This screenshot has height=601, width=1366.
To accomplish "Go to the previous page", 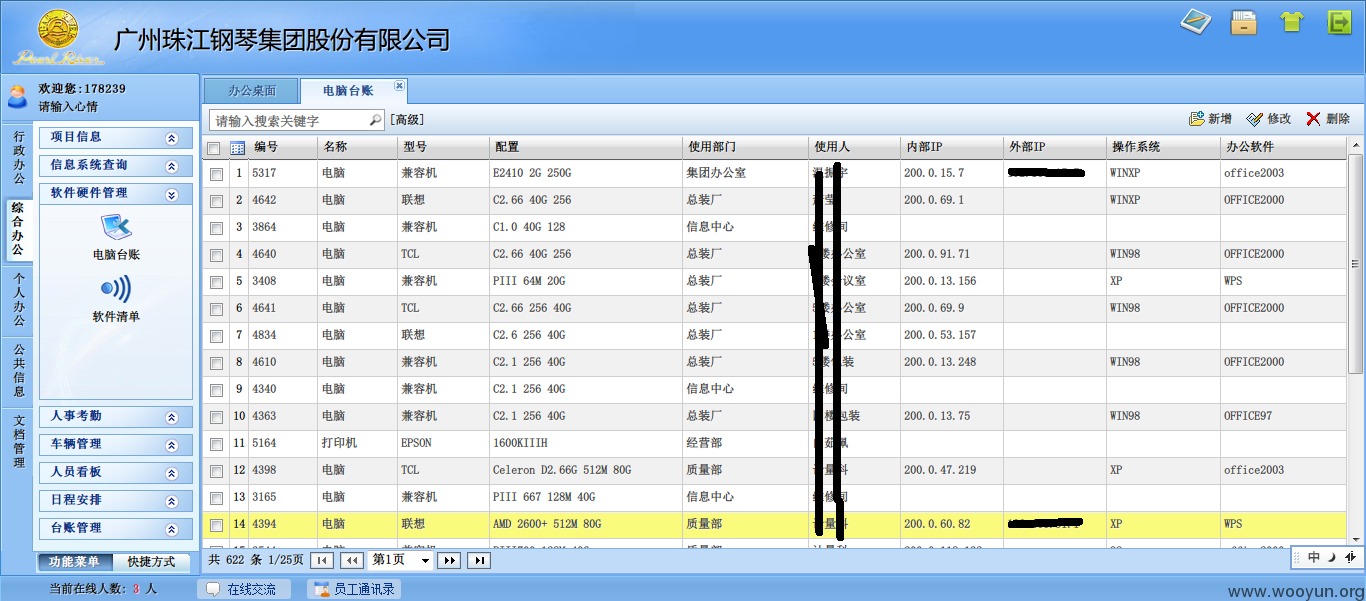I will pyautogui.click(x=351, y=561).
